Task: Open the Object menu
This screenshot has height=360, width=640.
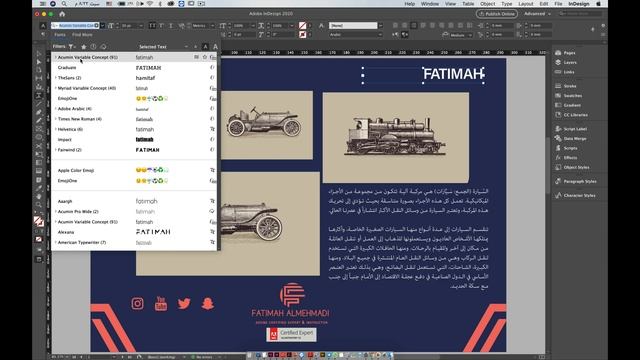Action: point(487,4)
